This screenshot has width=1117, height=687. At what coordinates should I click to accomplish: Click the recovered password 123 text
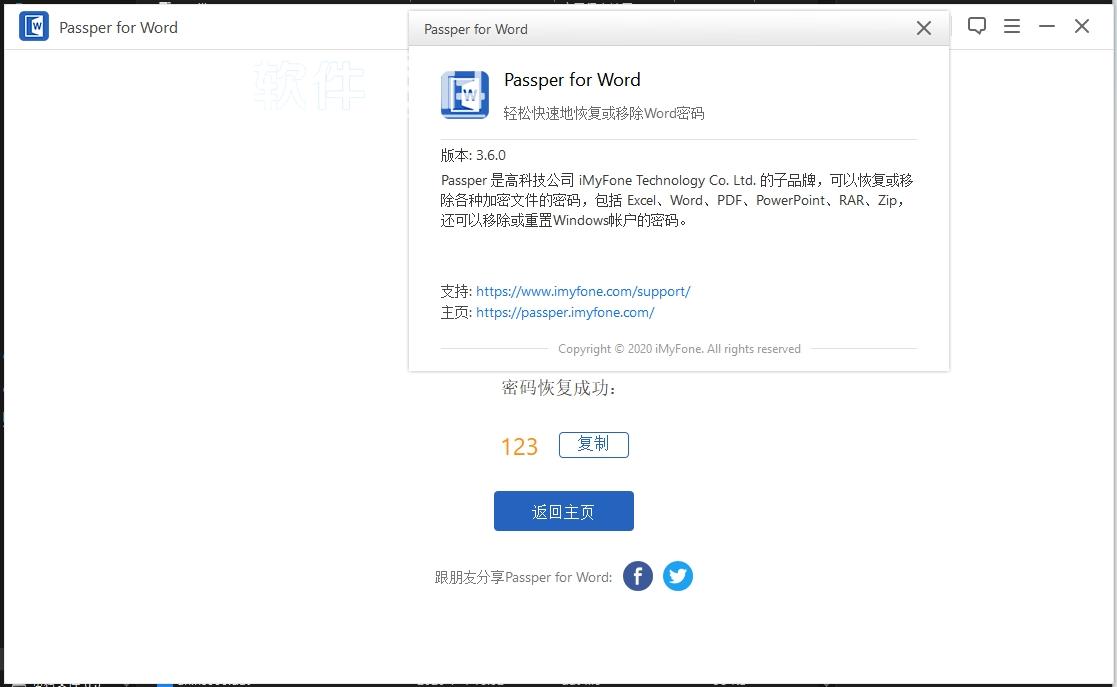coord(519,447)
